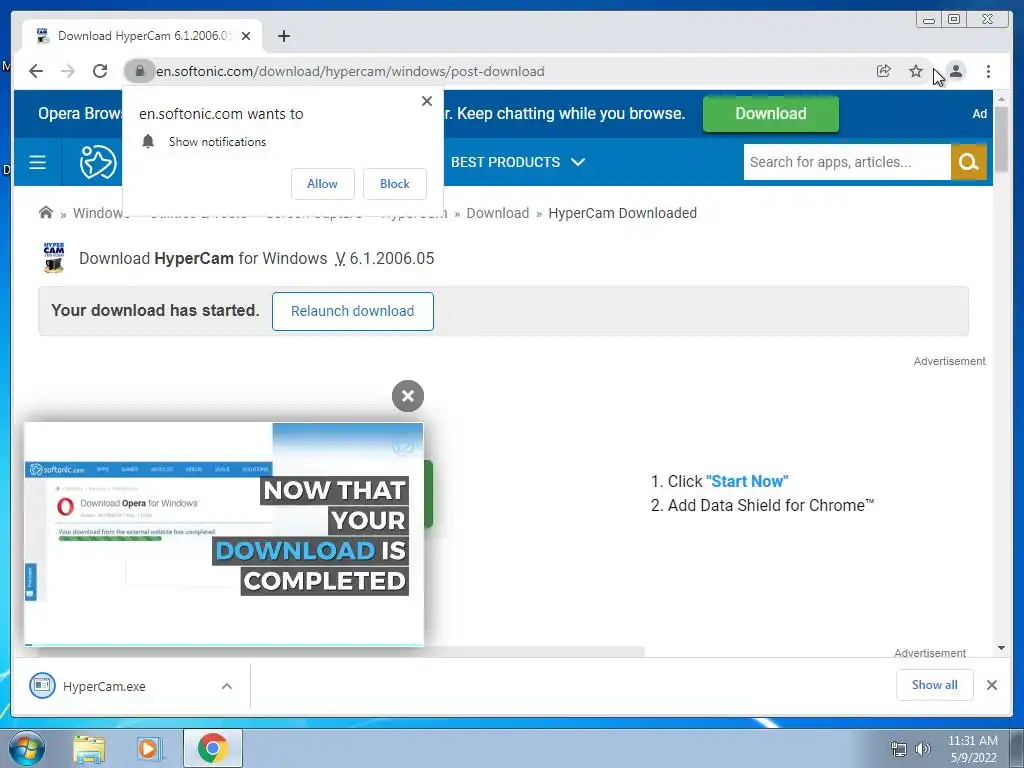Open Windows Explorer from the taskbar
The width and height of the screenshot is (1024, 768).
coord(89,748)
